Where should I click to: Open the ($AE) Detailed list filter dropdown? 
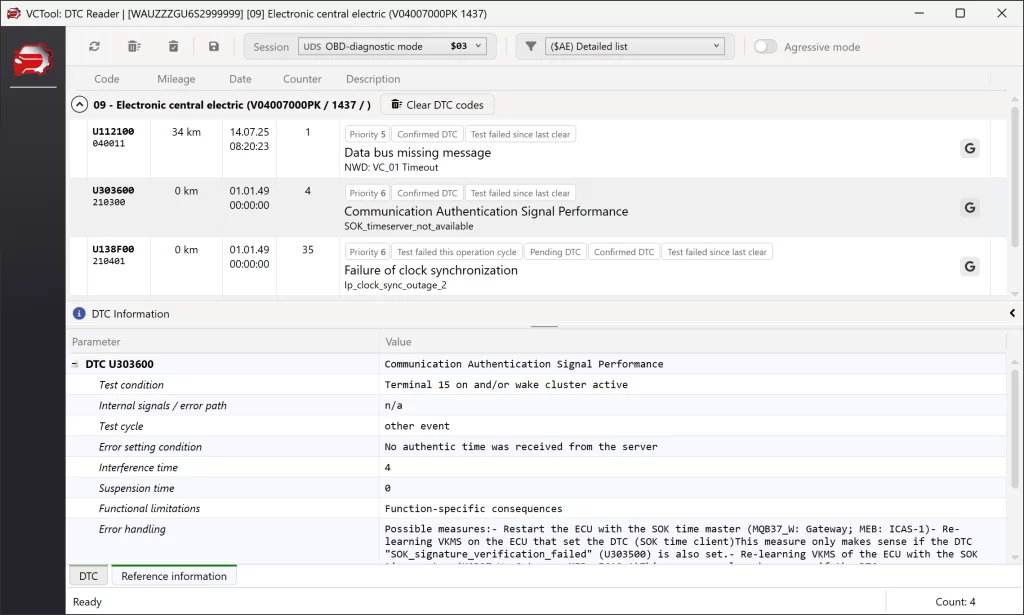click(x=634, y=46)
